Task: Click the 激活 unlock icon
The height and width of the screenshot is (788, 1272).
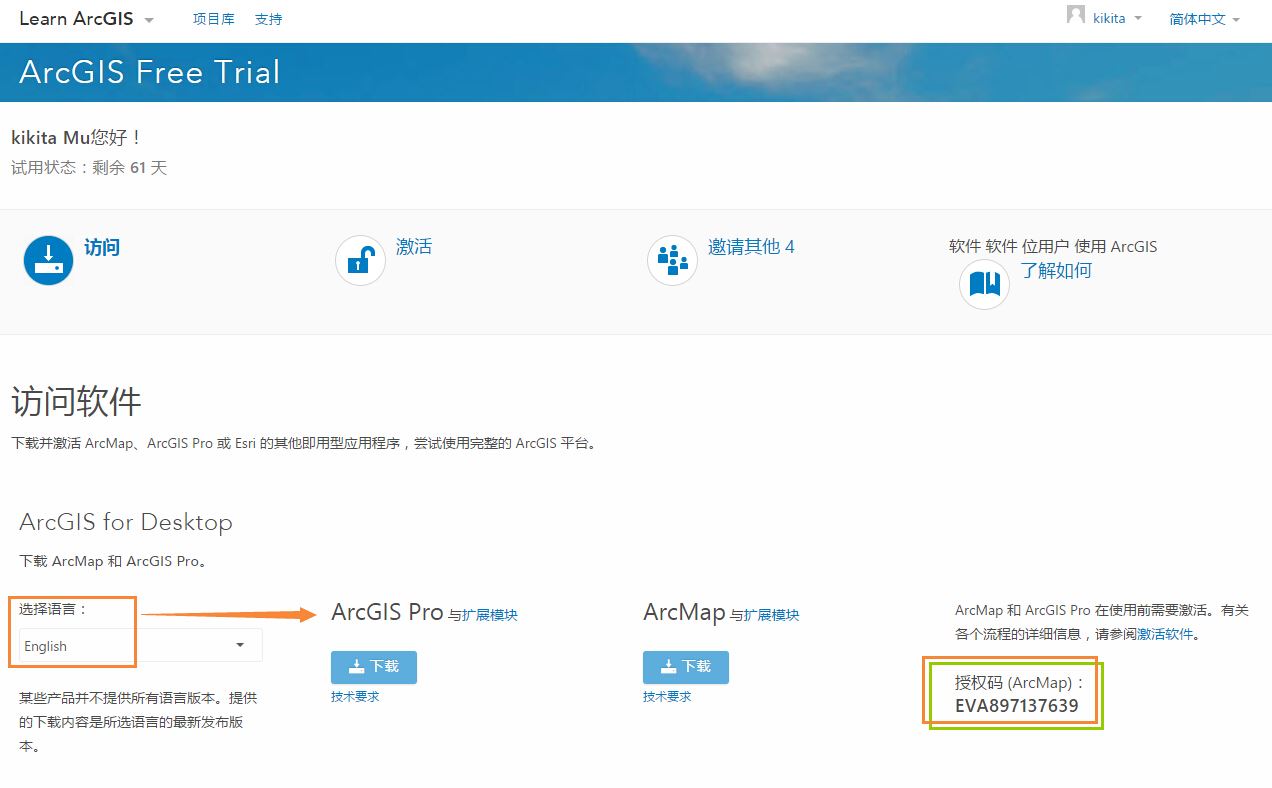Action: tap(359, 260)
